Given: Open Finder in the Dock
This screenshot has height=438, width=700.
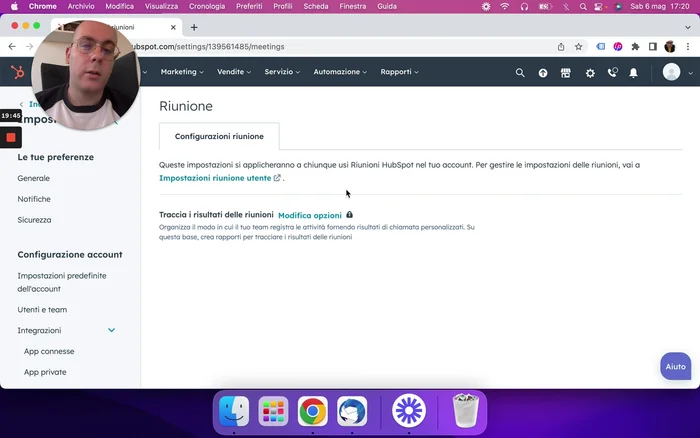Looking at the screenshot, I should 234,411.
